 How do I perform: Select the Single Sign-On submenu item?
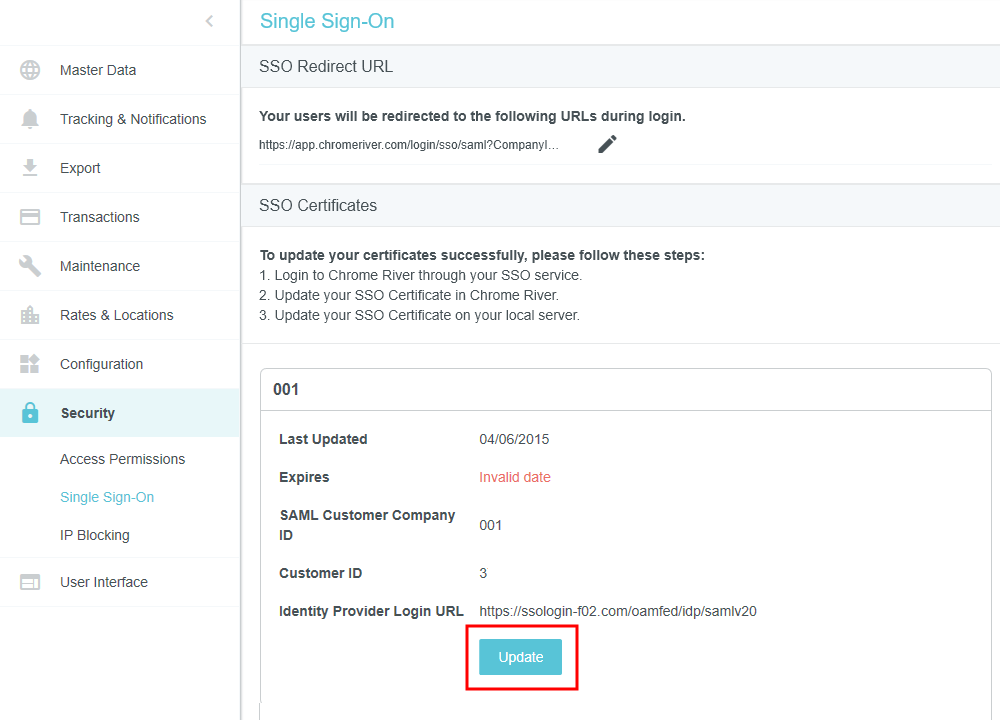coord(107,497)
